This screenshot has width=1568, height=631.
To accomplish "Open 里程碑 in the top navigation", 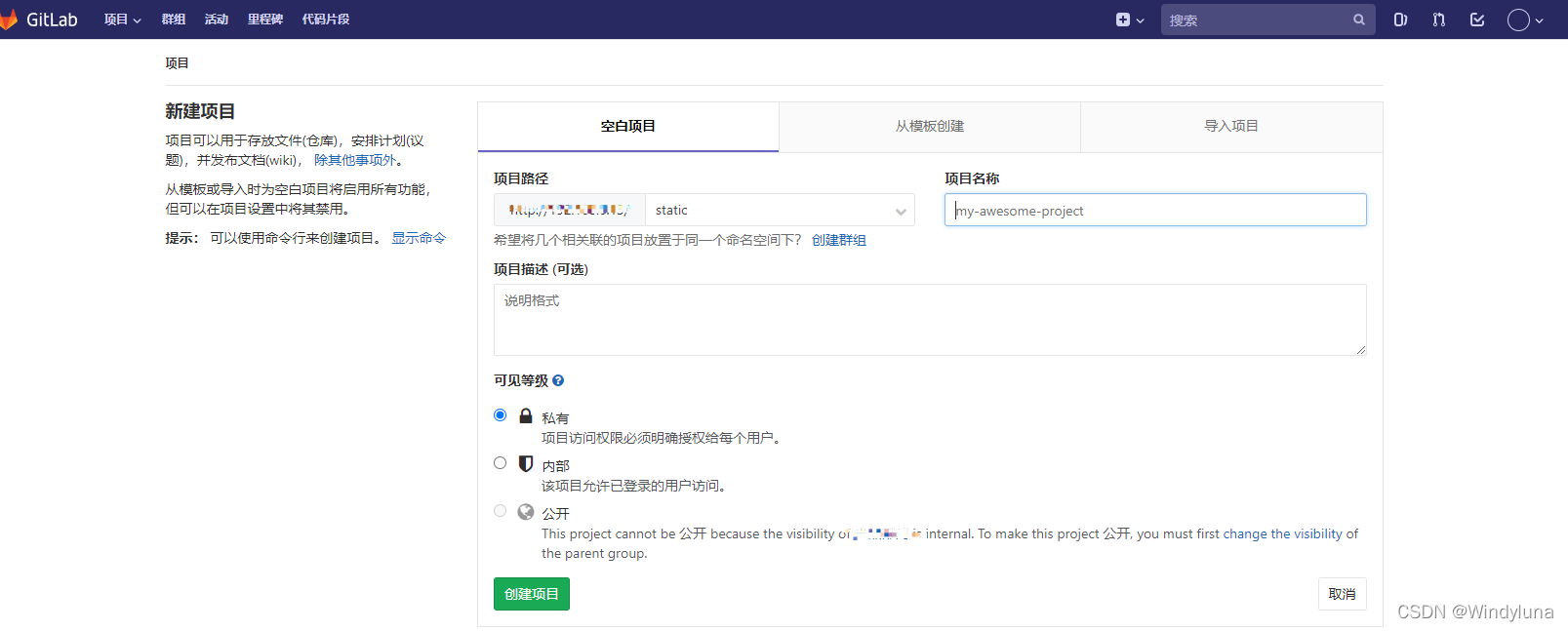I will (x=265, y=20).
